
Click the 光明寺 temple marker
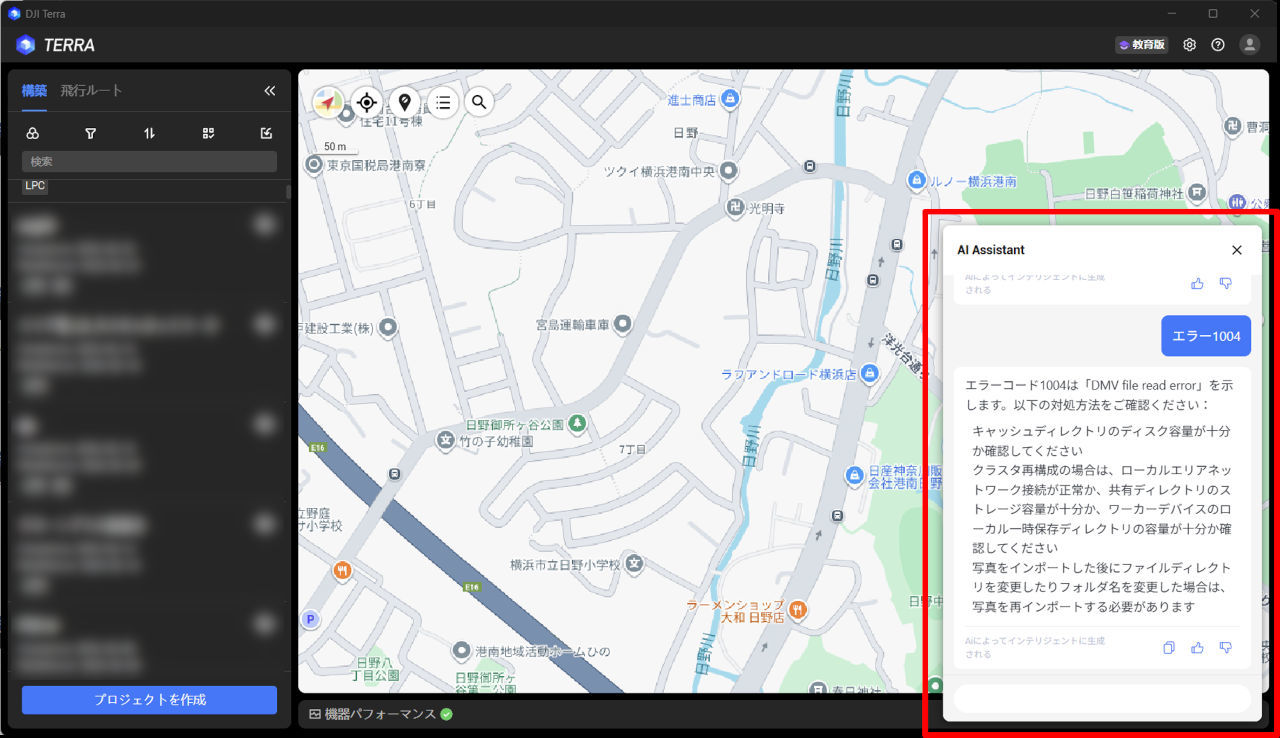(x=735, y=208)
